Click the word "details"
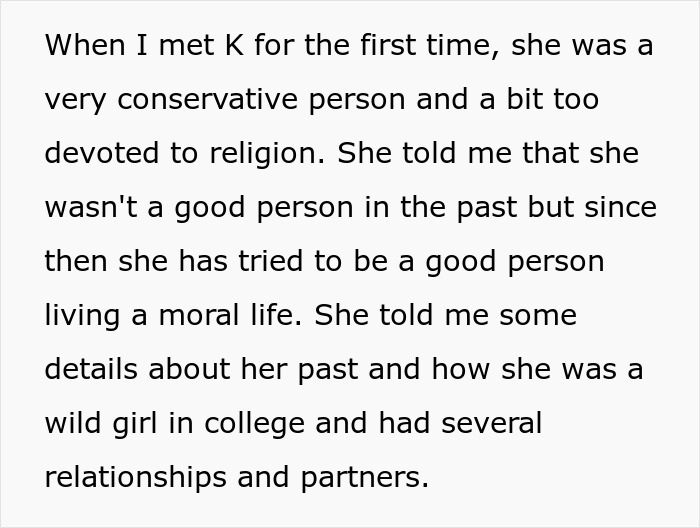The image size is (700, 528). click(x=92, y=370)
